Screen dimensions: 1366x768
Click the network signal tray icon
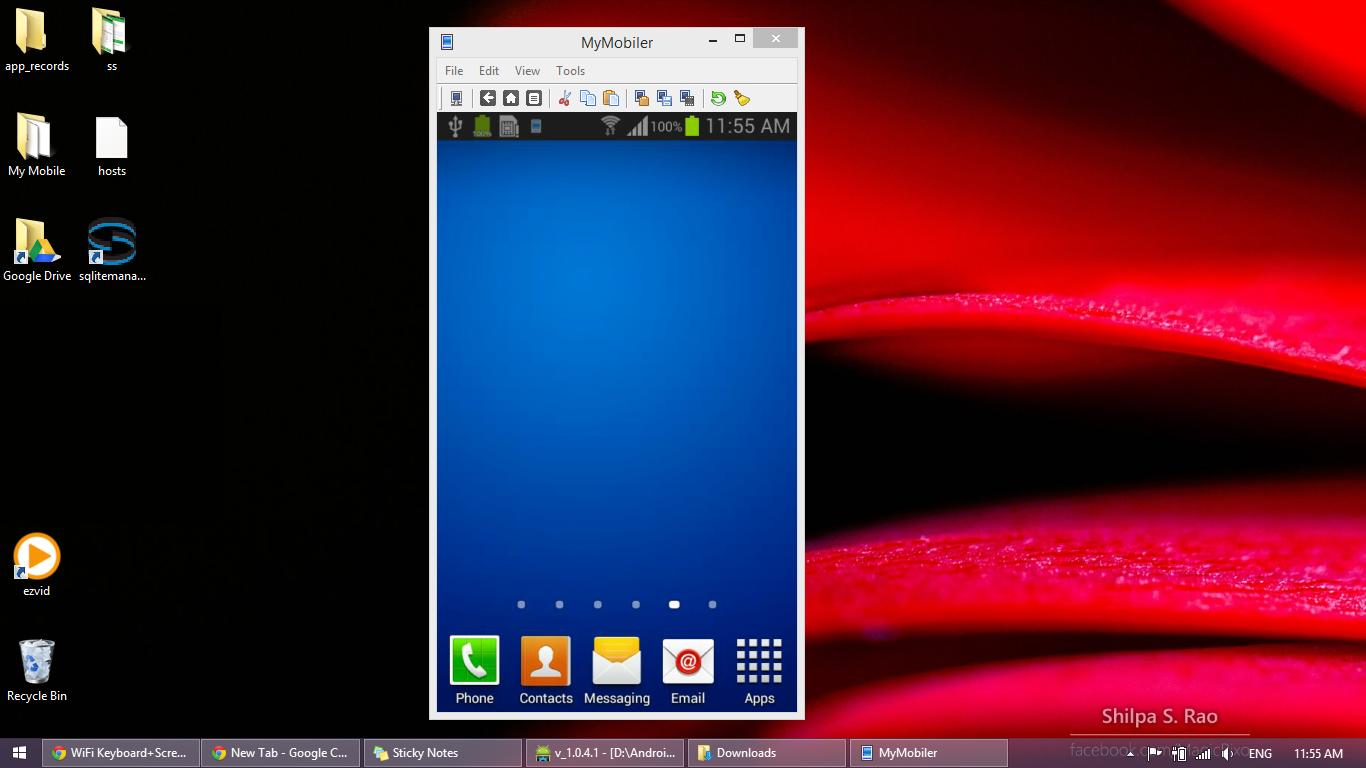pos(1204,754)
